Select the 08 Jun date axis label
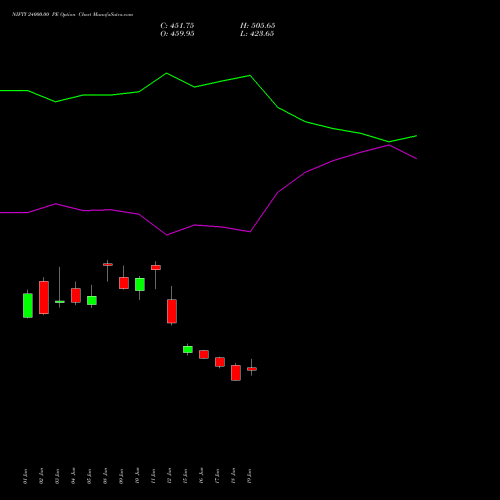 point(105,476)
